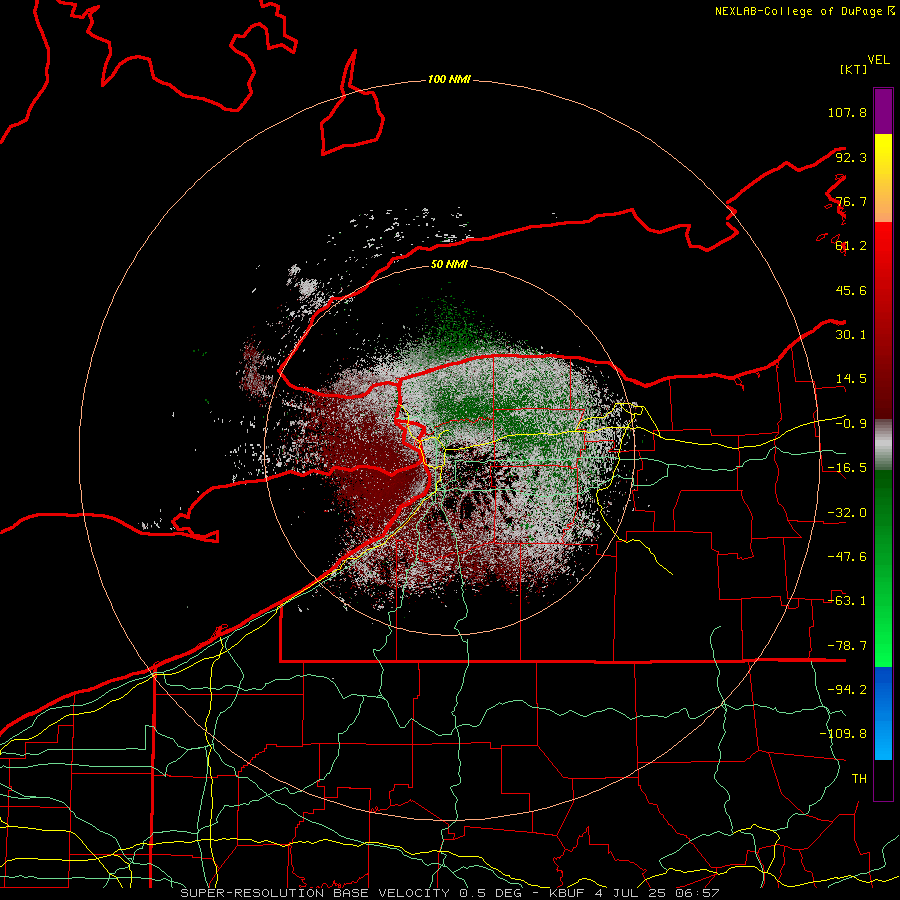This screenshot has height=900, width=900.
Task: Click the [KT] units label
Action: click(854, 69)
